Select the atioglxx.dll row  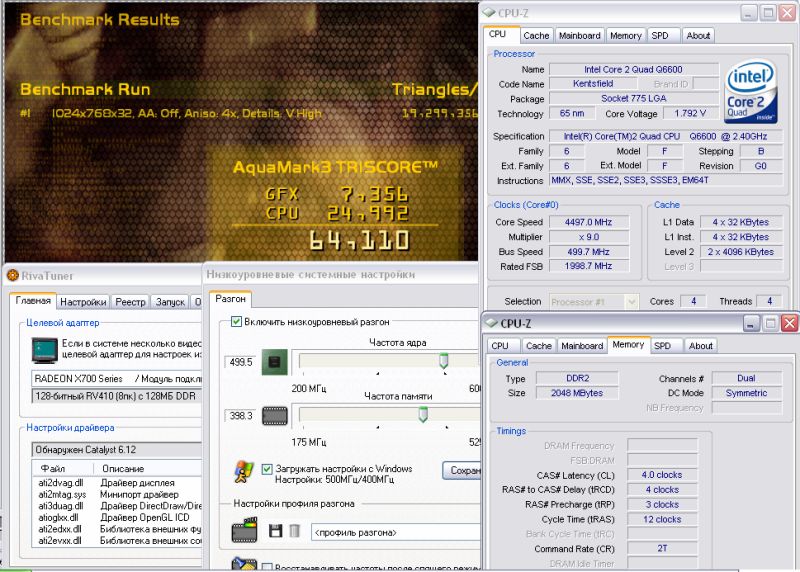point(118,517)
